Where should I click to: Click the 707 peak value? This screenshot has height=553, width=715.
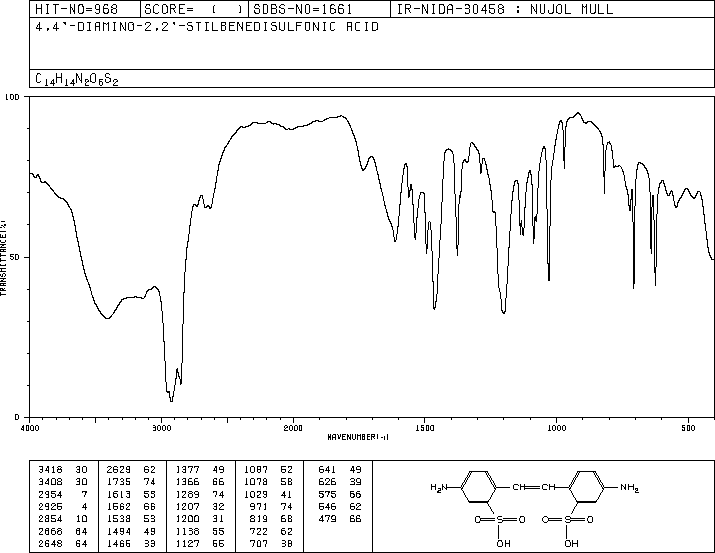pos(259,543)
